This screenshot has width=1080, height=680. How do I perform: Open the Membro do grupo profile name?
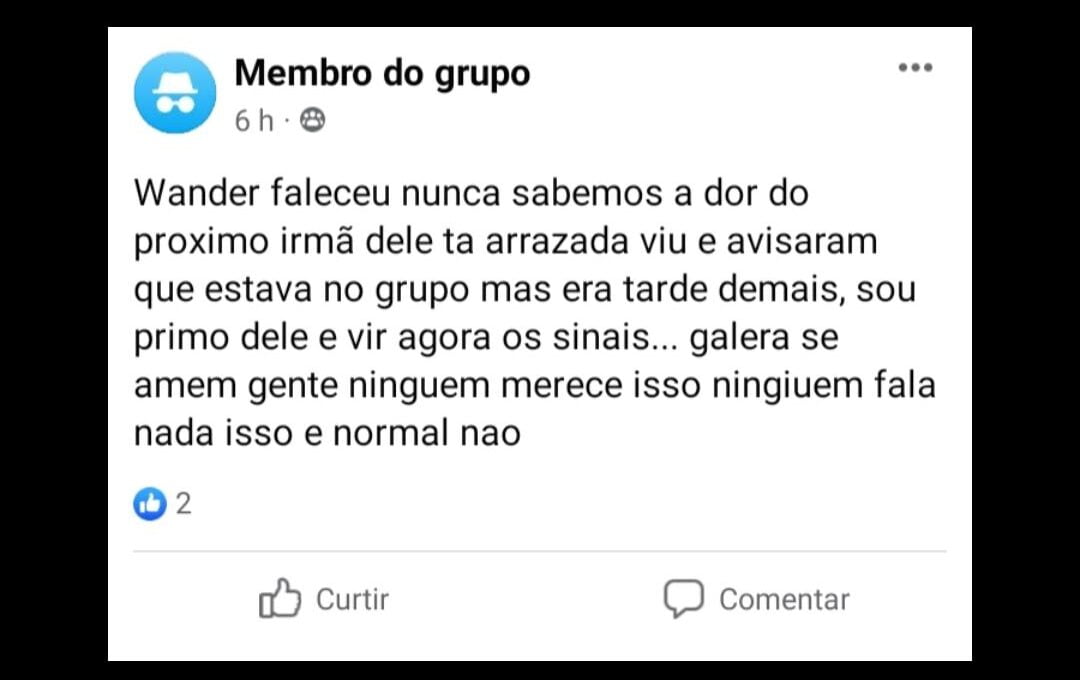[382, 73]
